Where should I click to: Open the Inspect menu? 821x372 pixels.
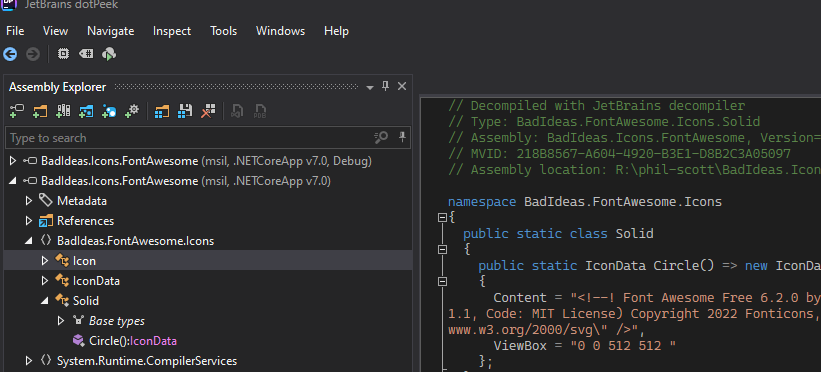(x=172, y=31)
